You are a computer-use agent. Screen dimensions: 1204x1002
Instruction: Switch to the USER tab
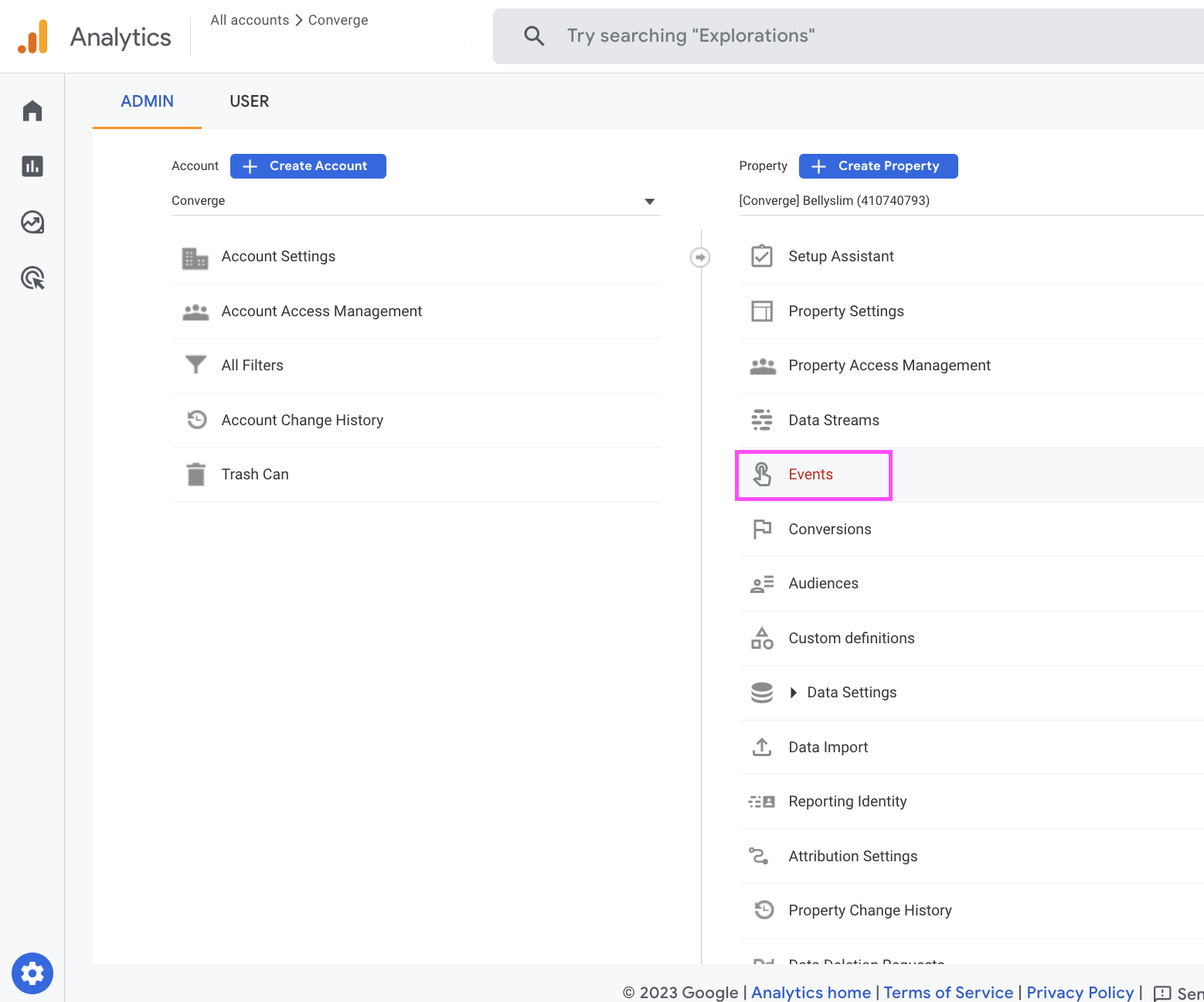[249, 101]
